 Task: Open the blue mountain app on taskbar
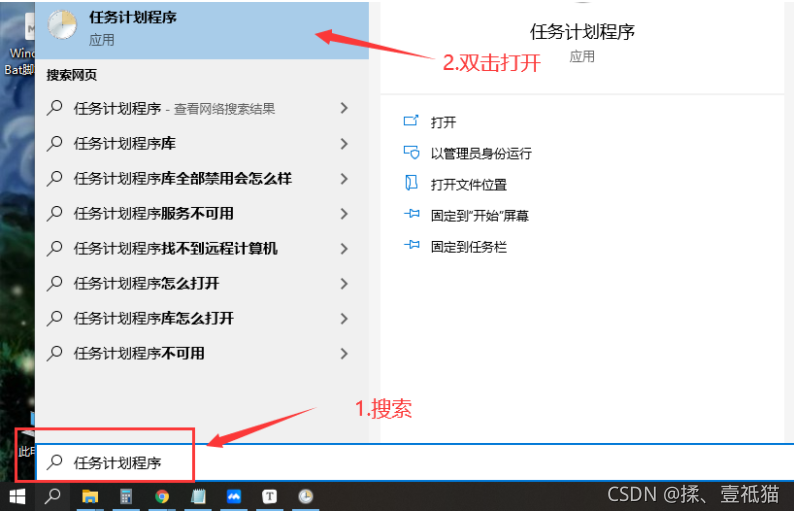(234, 496)
